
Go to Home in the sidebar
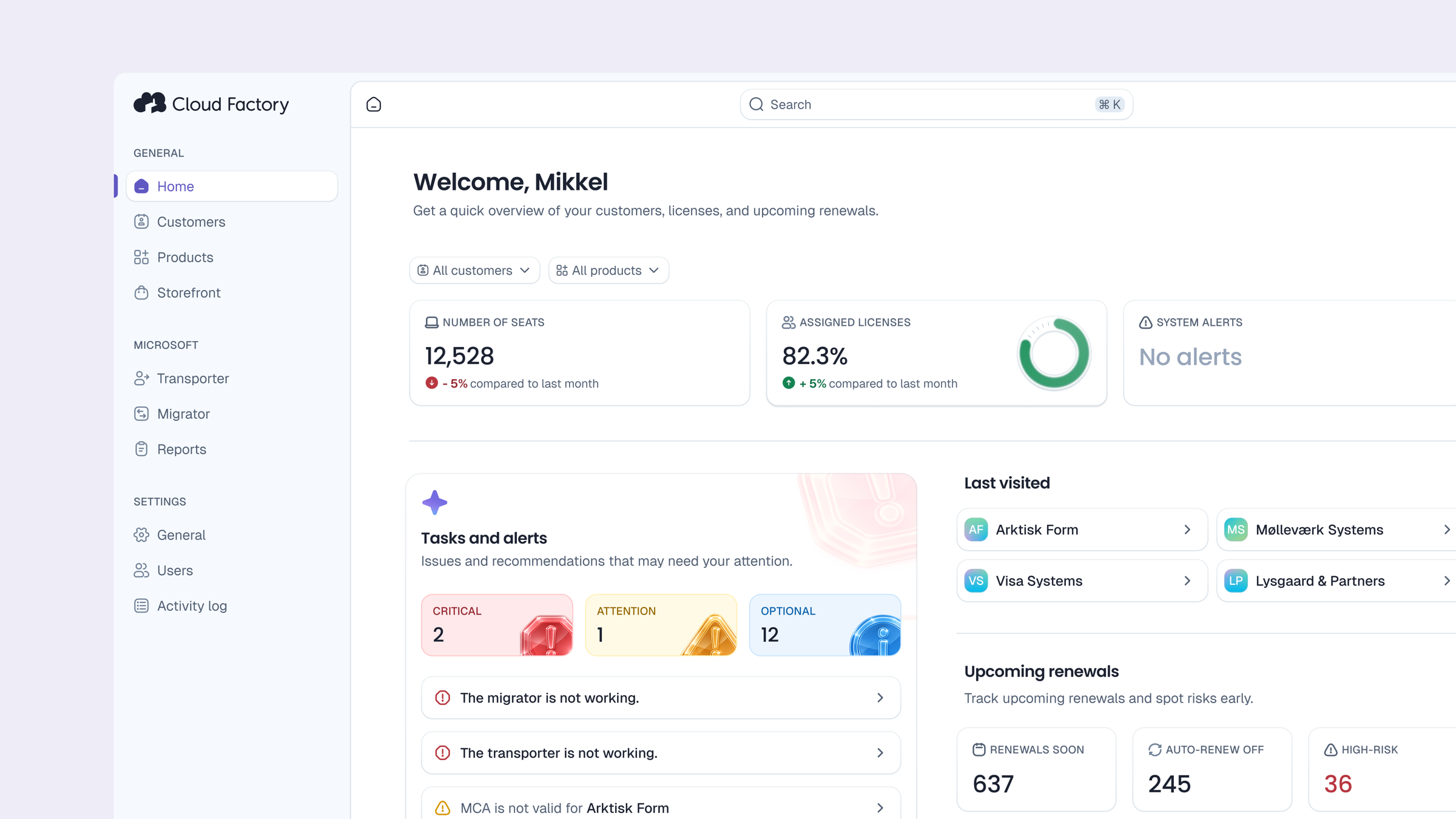tap(232, 186)
